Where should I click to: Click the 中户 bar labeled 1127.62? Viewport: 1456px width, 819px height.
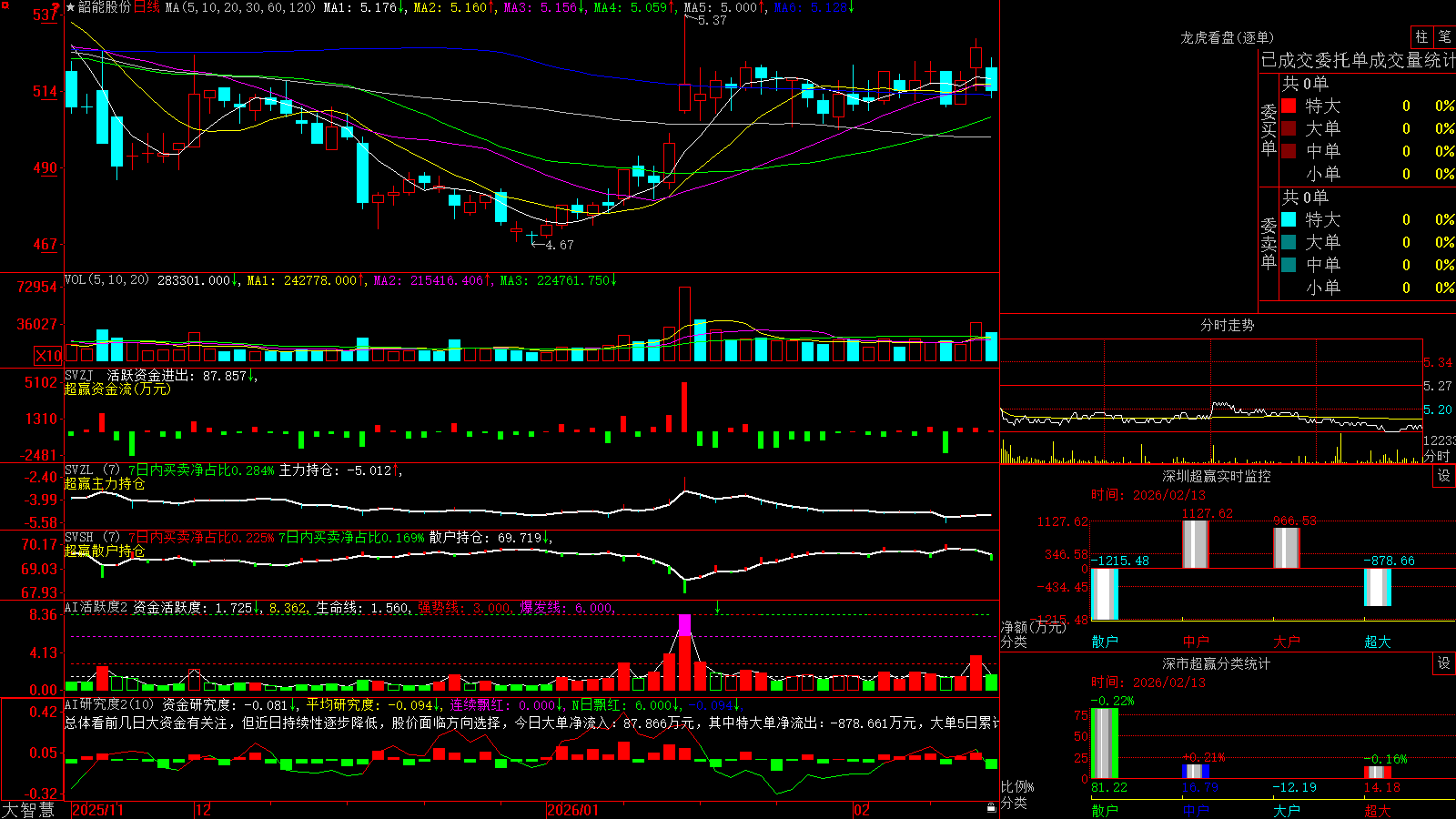[1196, 544]
